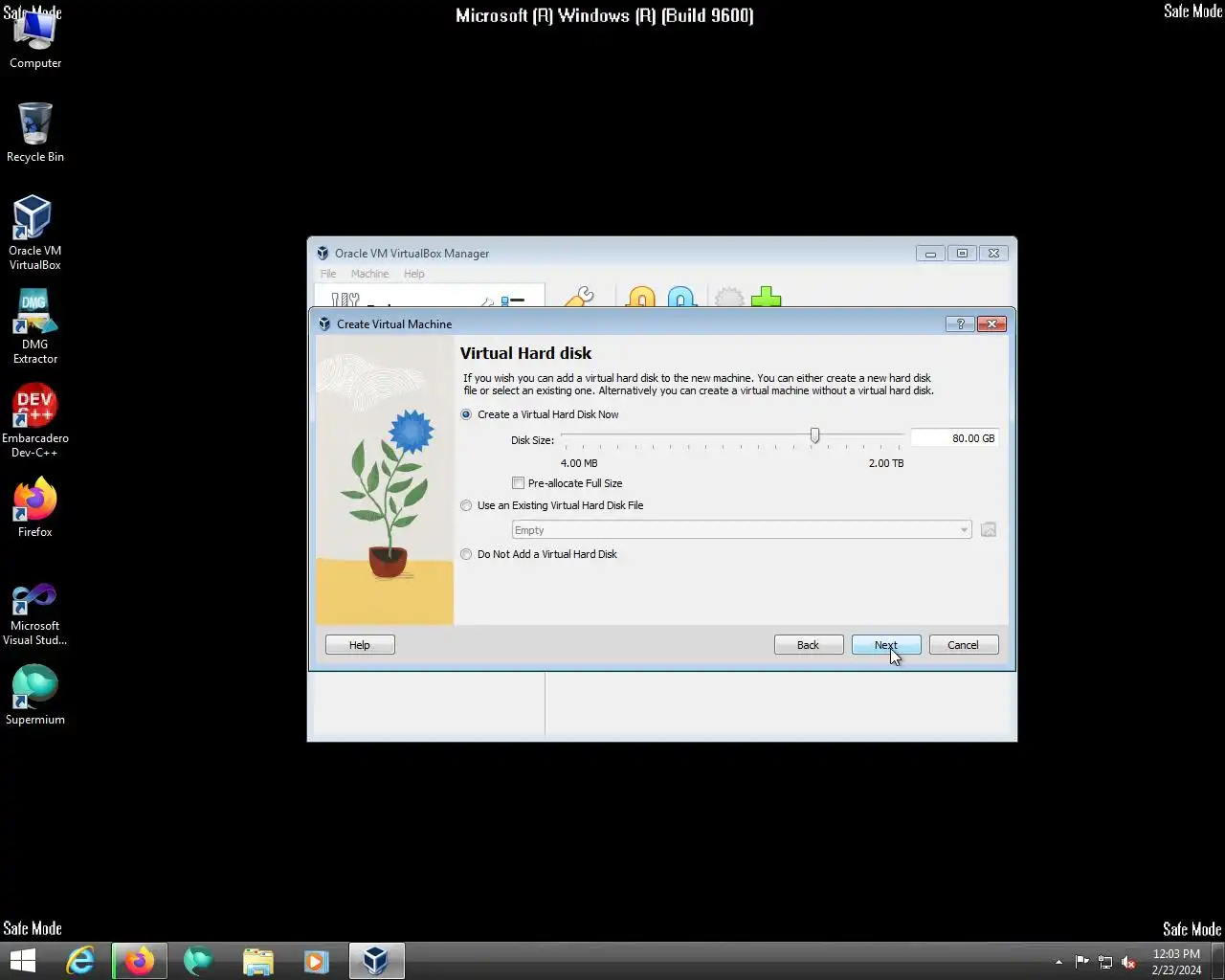Open muted volume tray icon
The height and width of the screenshot is (980, 1225).
1128,962
